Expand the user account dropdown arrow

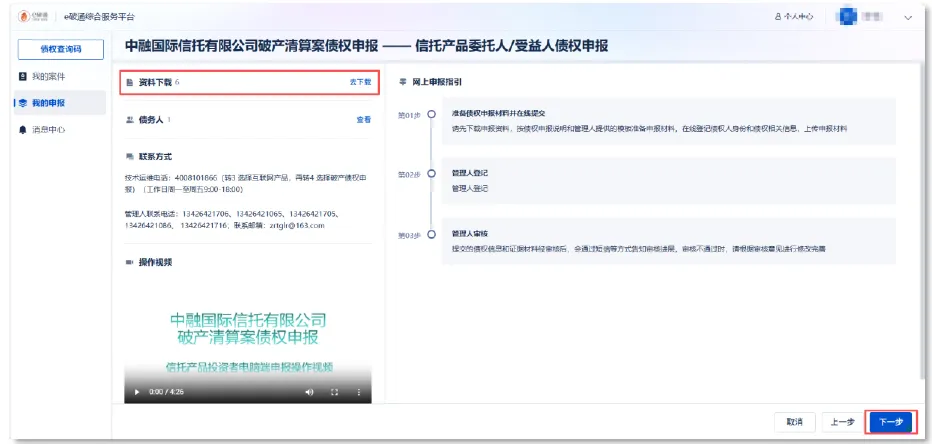(x=908, y=18)
